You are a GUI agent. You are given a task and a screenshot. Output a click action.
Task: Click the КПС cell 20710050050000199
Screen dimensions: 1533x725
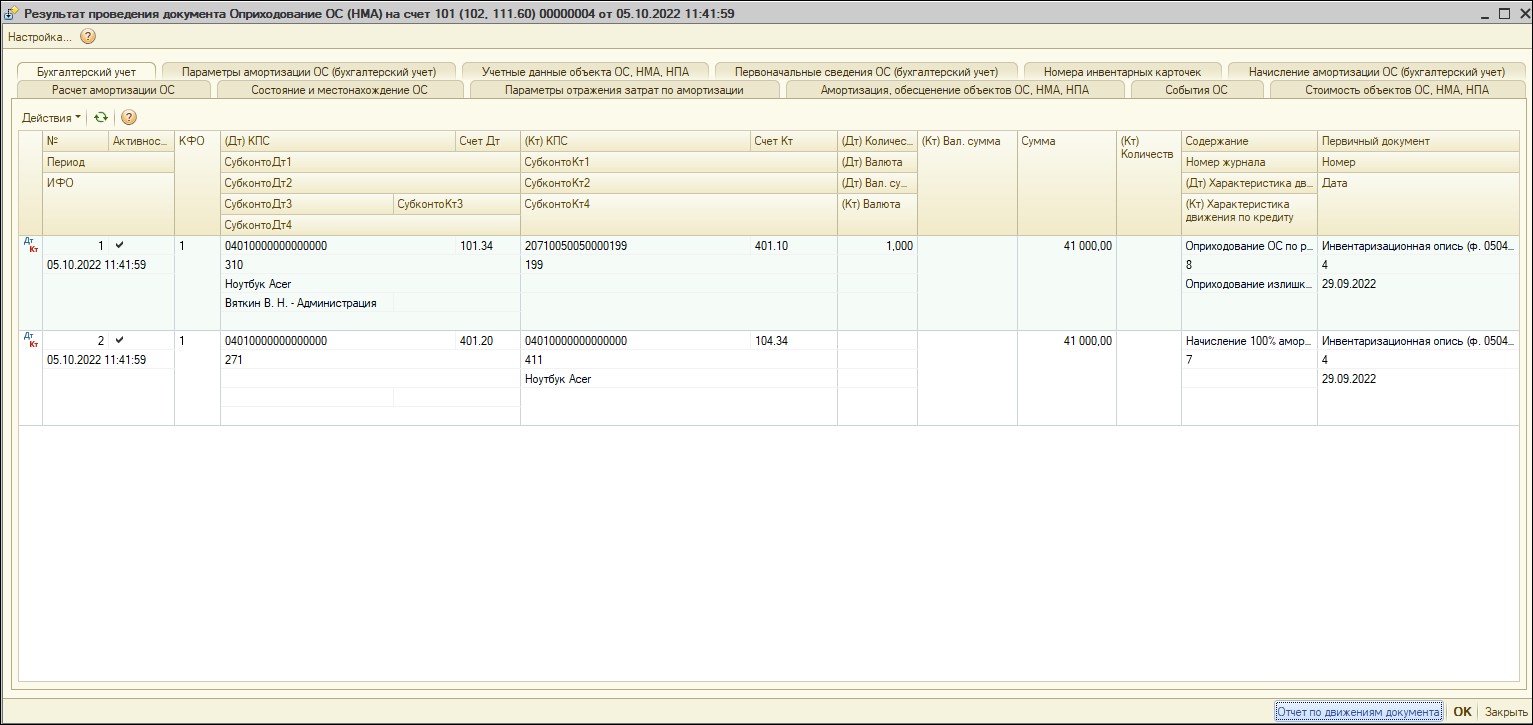click(x=635, y=246)
